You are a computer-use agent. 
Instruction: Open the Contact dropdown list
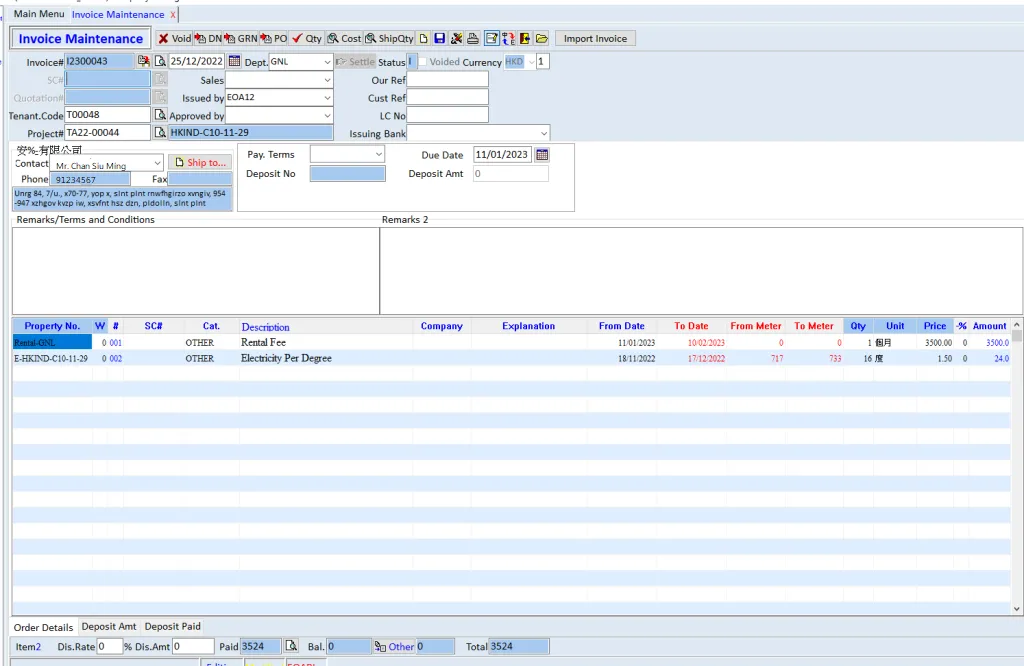click(157, 164)
